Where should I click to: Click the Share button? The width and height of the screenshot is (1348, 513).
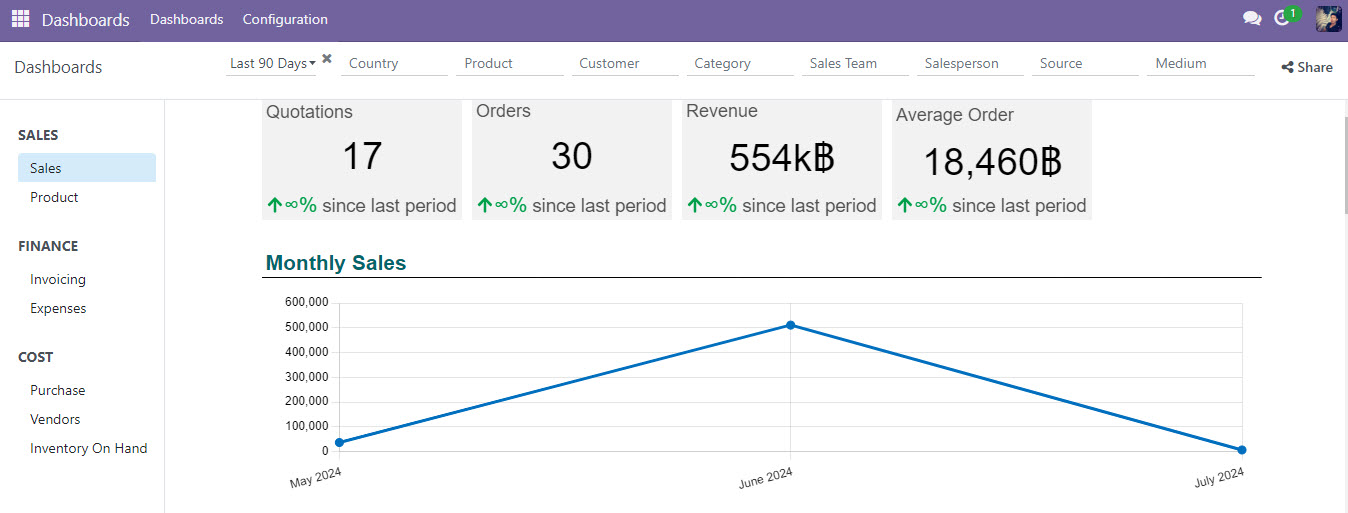(x=1306, y=67)
